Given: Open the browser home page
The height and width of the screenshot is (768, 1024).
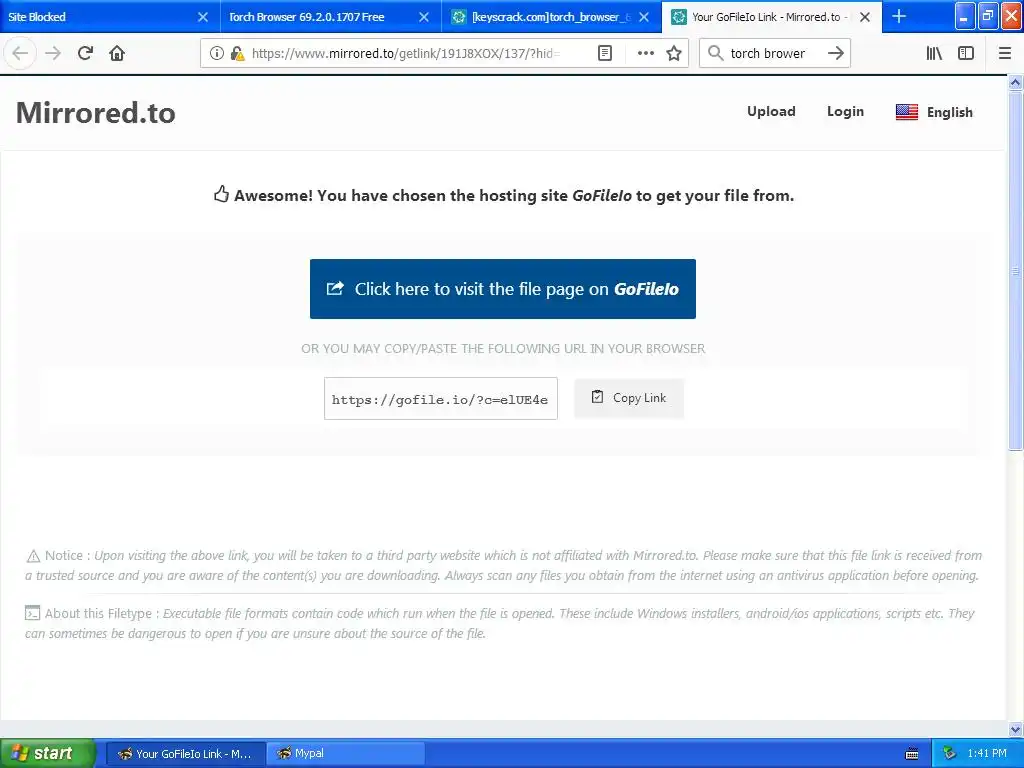Looking at the screenshot, I should click(117, 54).
